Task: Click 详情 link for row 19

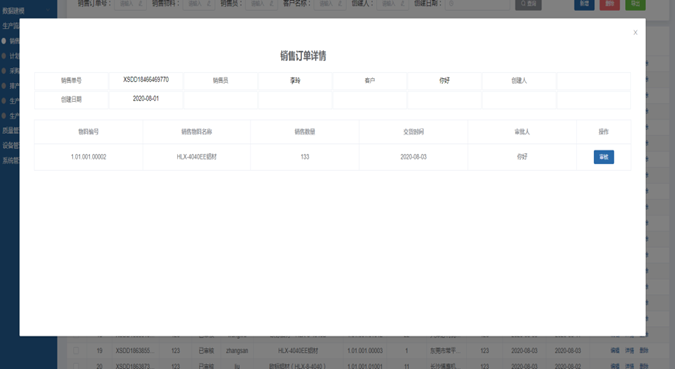Action: [629, 350]
